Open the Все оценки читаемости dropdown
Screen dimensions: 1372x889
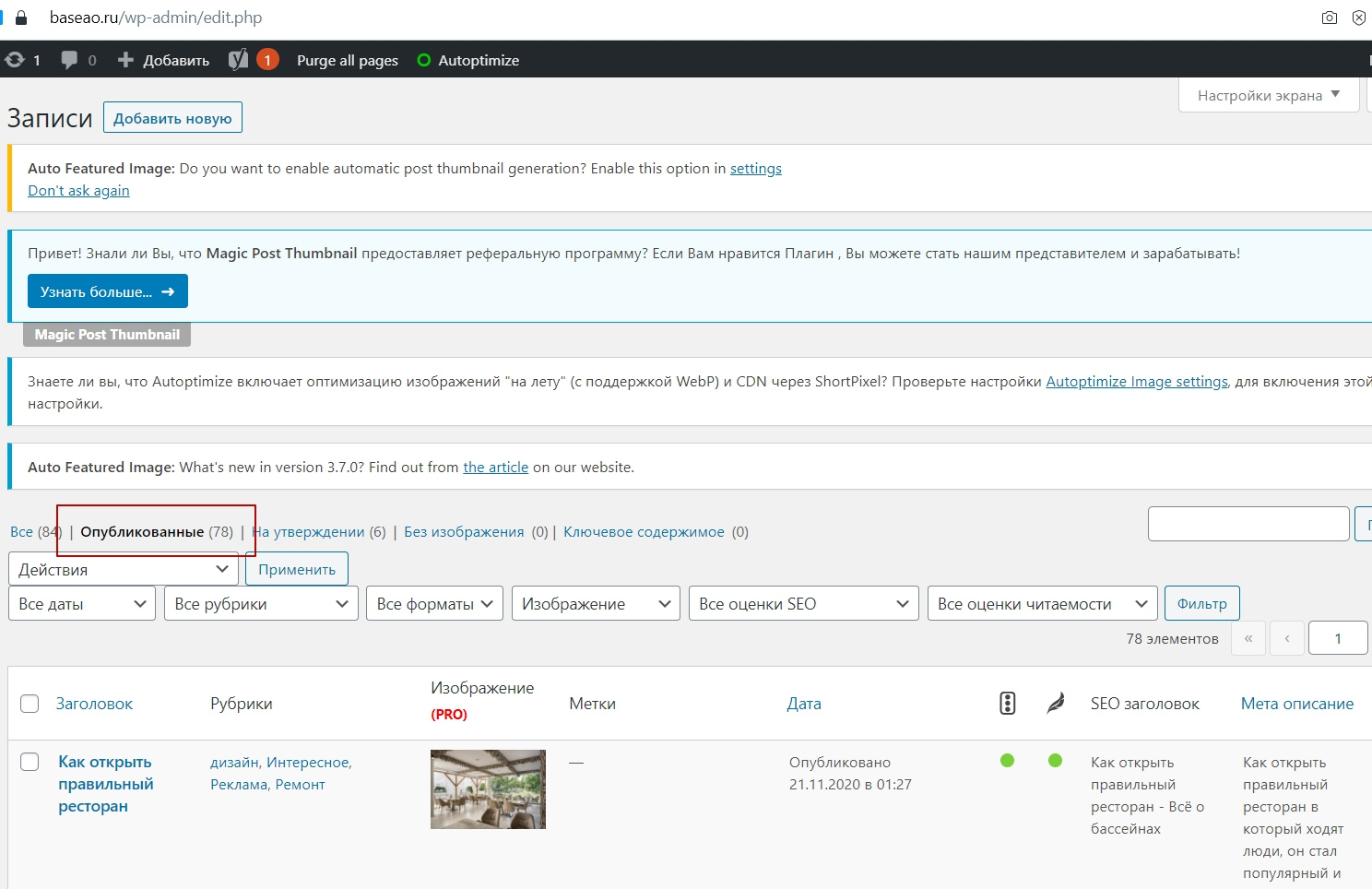1043,604
